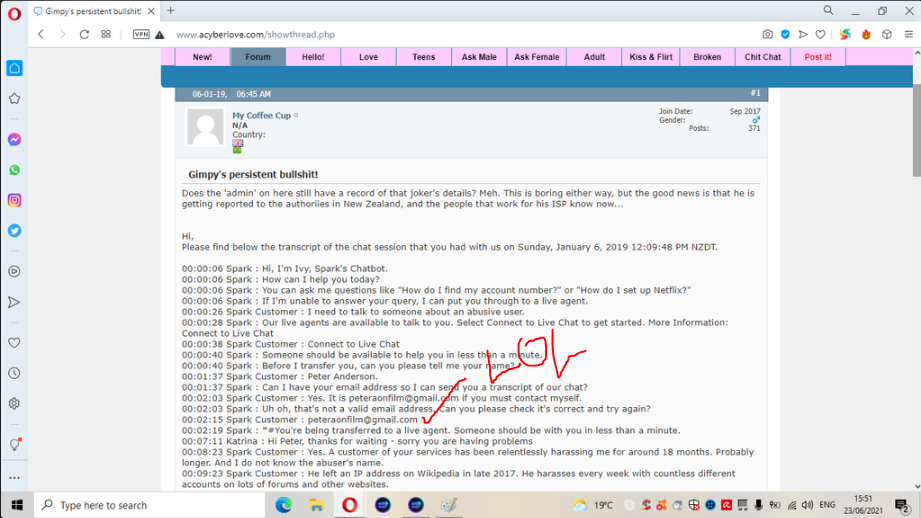Open the sidebar heart Pinboards icon
Screen dimensions: 921x518
point(15,343)
